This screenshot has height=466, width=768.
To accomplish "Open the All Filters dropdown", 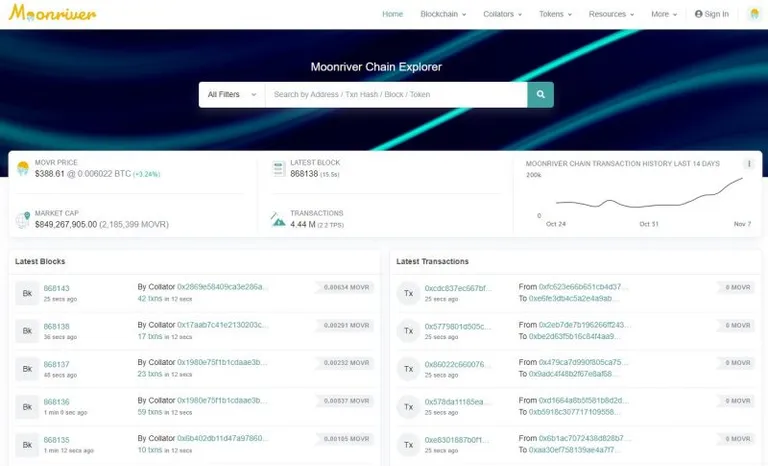I will 232,95.
